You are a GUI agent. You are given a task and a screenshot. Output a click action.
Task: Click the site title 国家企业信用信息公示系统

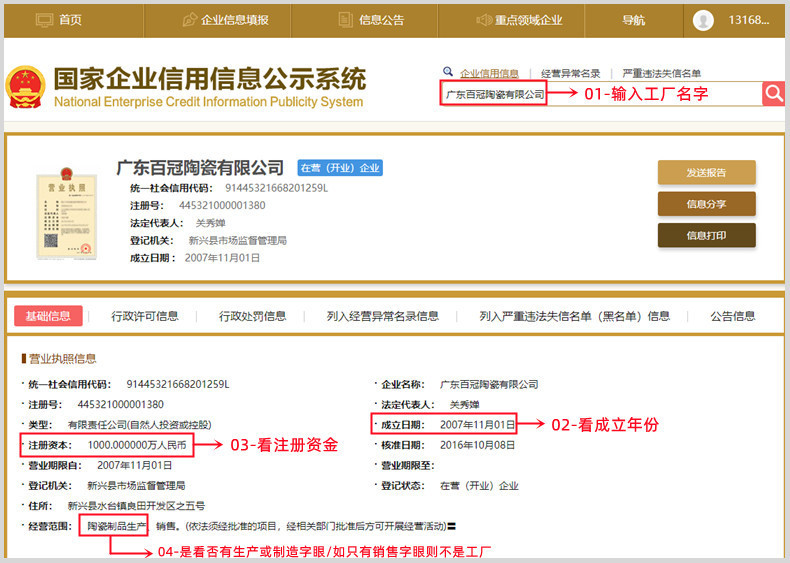tap(210, 79)
